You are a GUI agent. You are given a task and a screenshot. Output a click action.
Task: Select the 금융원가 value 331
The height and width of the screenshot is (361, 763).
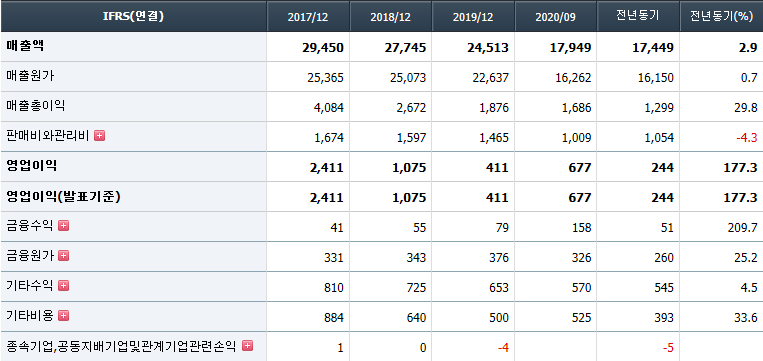(x=334, y=257)
